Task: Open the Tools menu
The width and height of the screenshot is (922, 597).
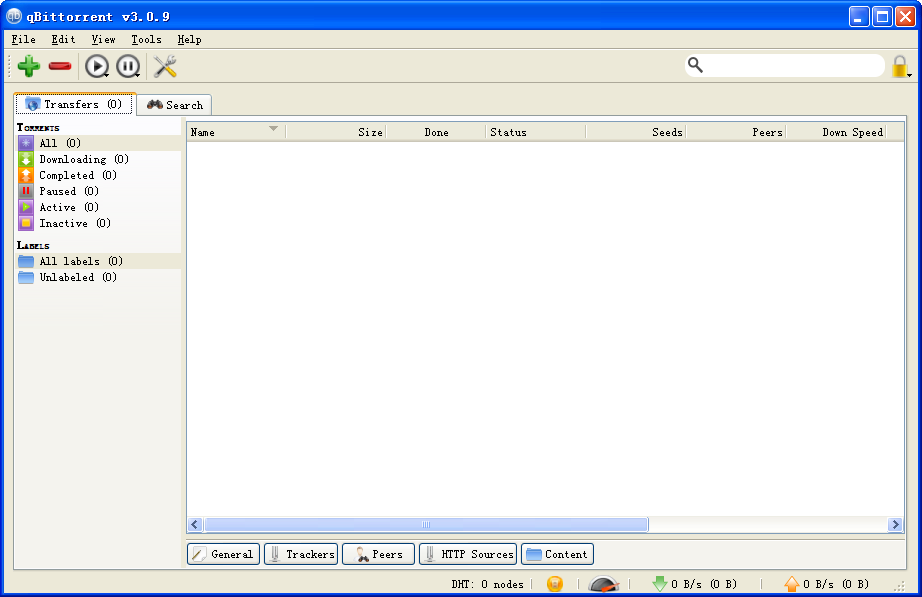Action: pyautogui.click(x=146, y=39)
